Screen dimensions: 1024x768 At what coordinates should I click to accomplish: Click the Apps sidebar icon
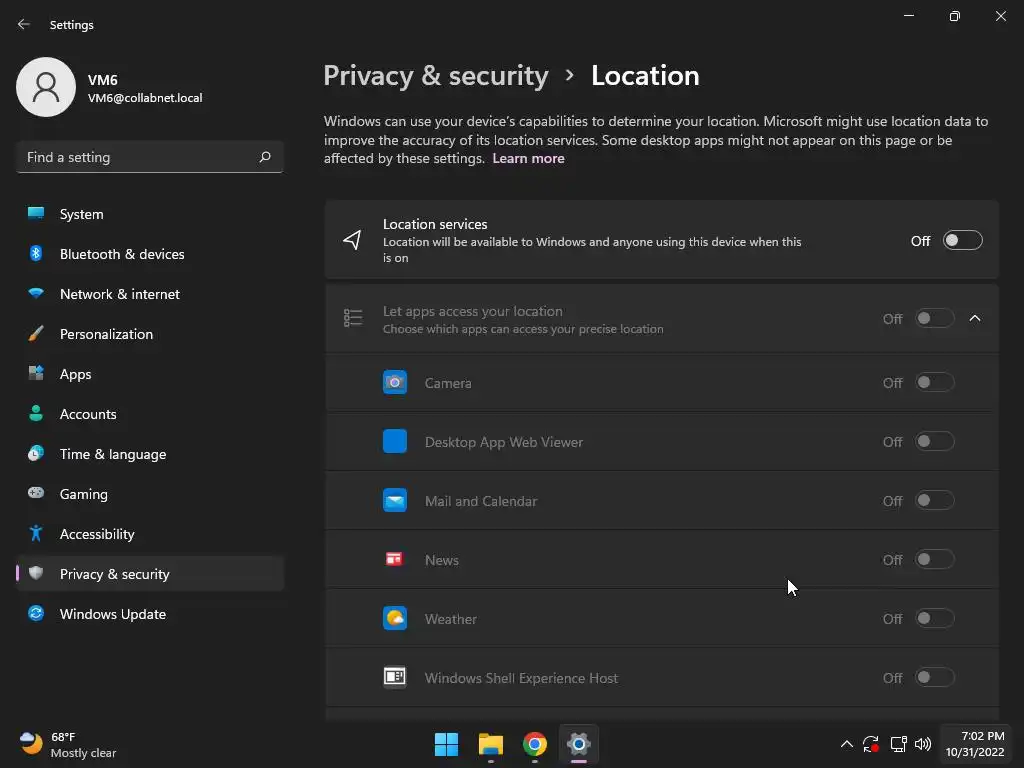(36, 373)
